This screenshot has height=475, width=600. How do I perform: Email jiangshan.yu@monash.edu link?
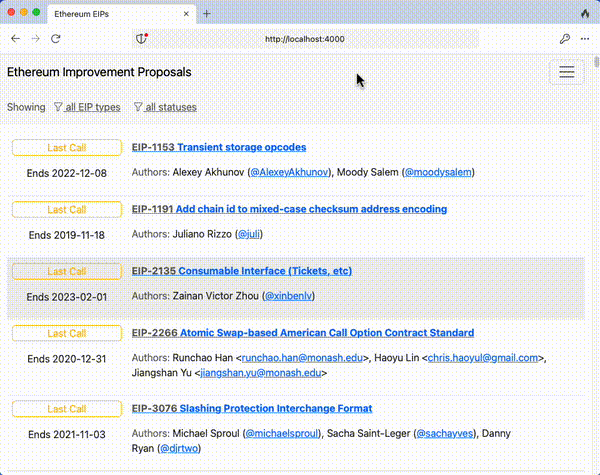click(x=261, y=373)
